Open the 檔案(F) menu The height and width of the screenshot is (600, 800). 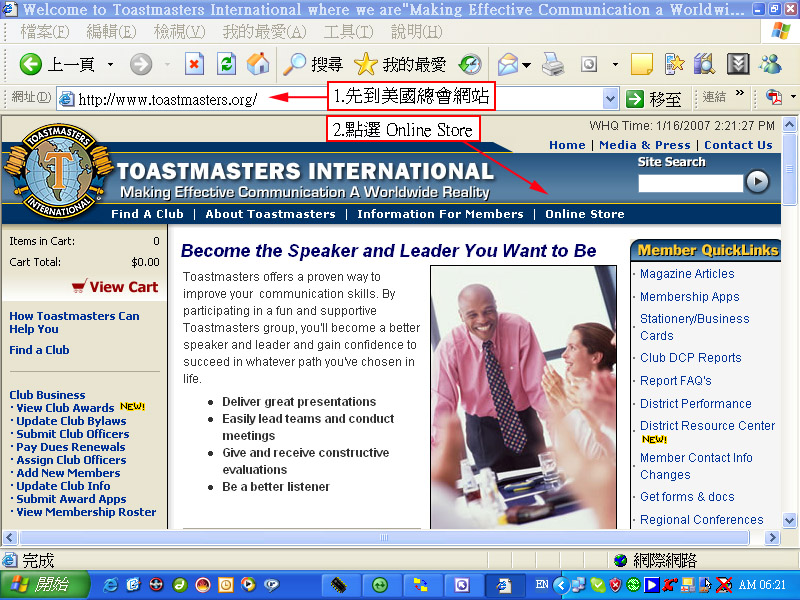pos(45,32)
